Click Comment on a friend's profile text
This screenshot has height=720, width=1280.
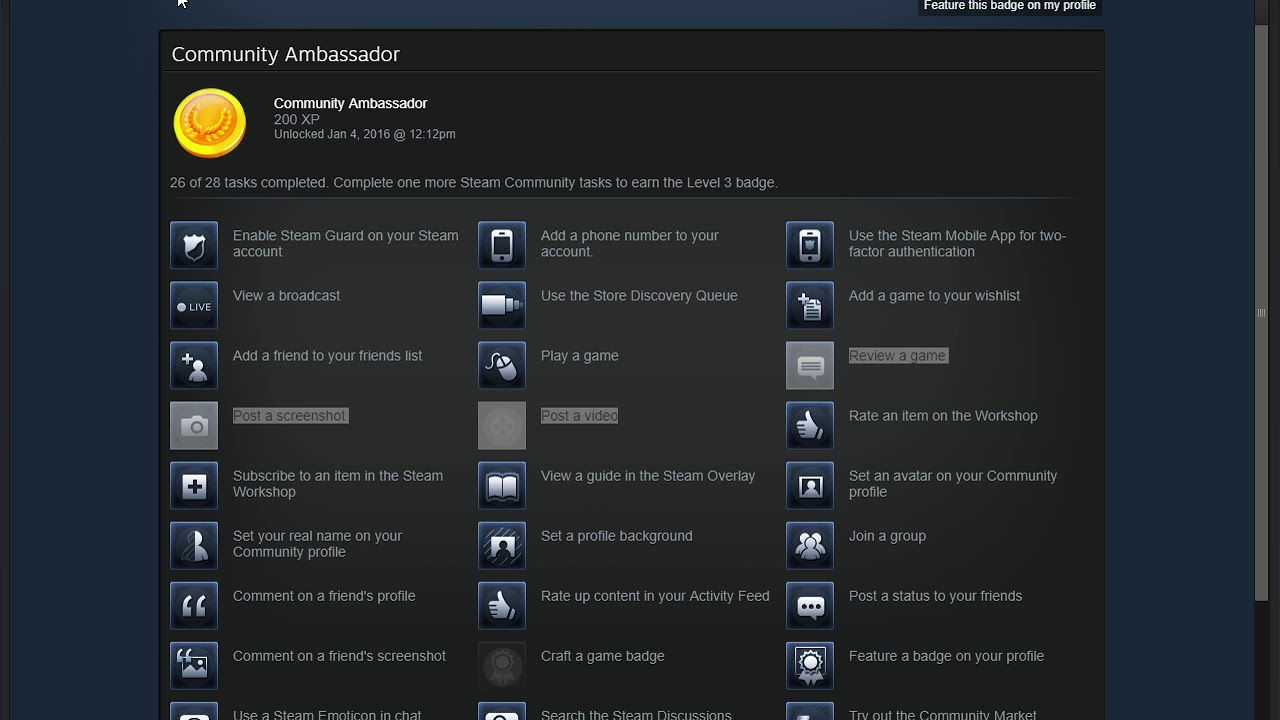click(324, 596)
